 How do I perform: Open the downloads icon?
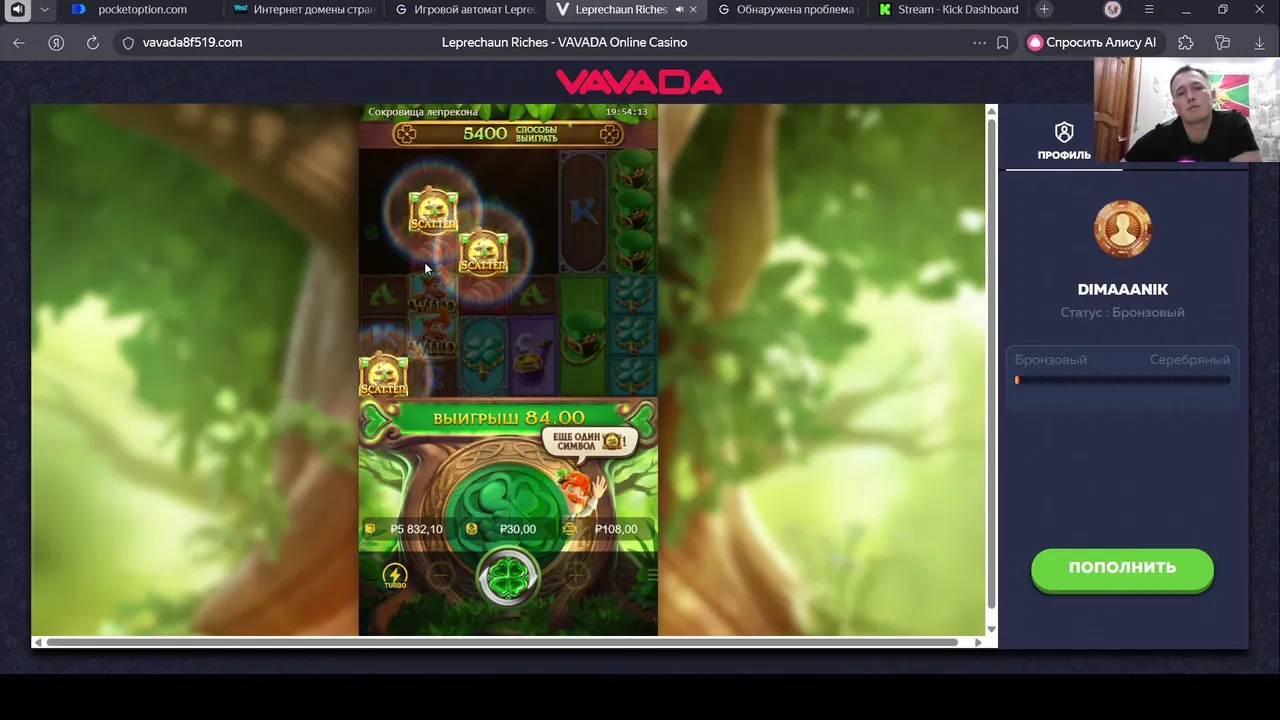click(x=1260, y=43)
